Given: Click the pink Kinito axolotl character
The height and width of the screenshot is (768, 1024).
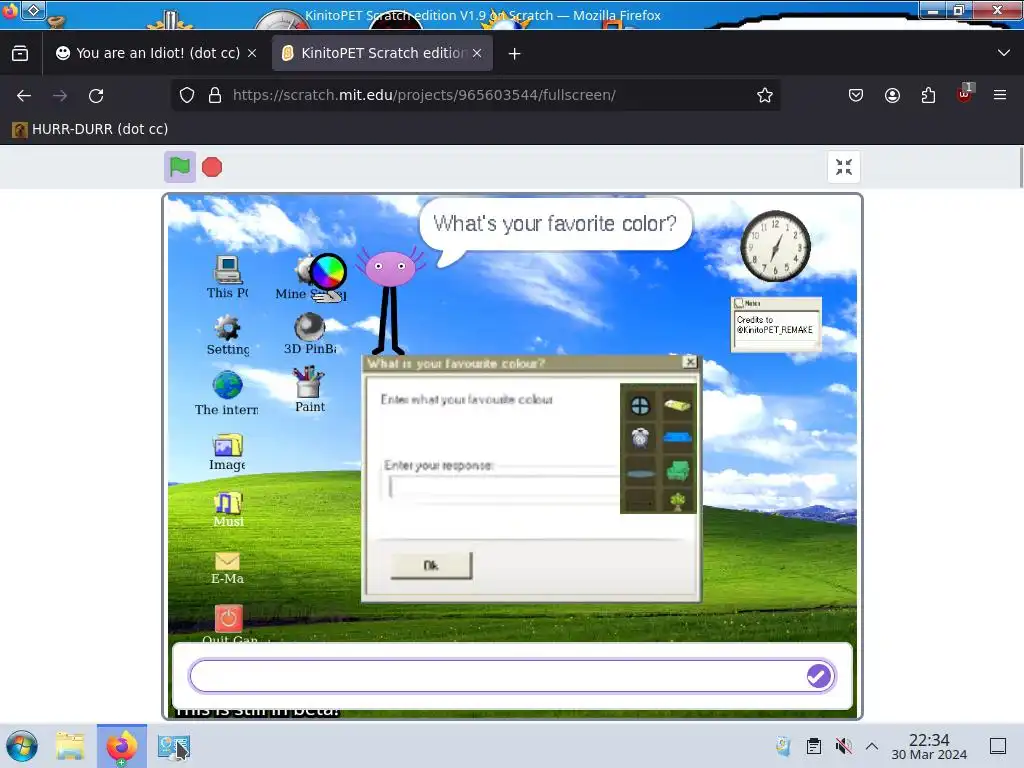Looking at the screenshot, I should click(x=391, y=302).
